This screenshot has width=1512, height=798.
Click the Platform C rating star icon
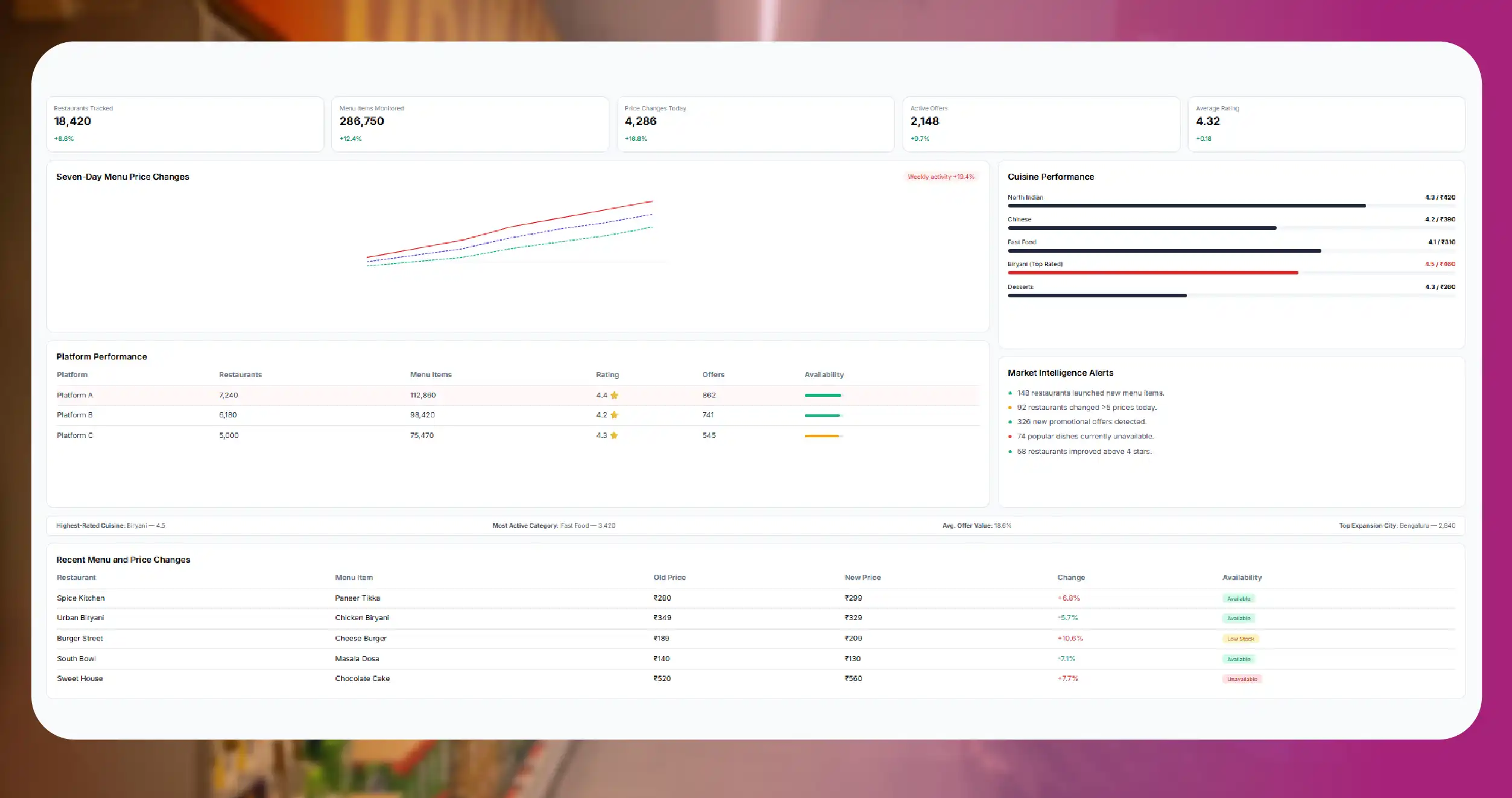tap(614, 435)
